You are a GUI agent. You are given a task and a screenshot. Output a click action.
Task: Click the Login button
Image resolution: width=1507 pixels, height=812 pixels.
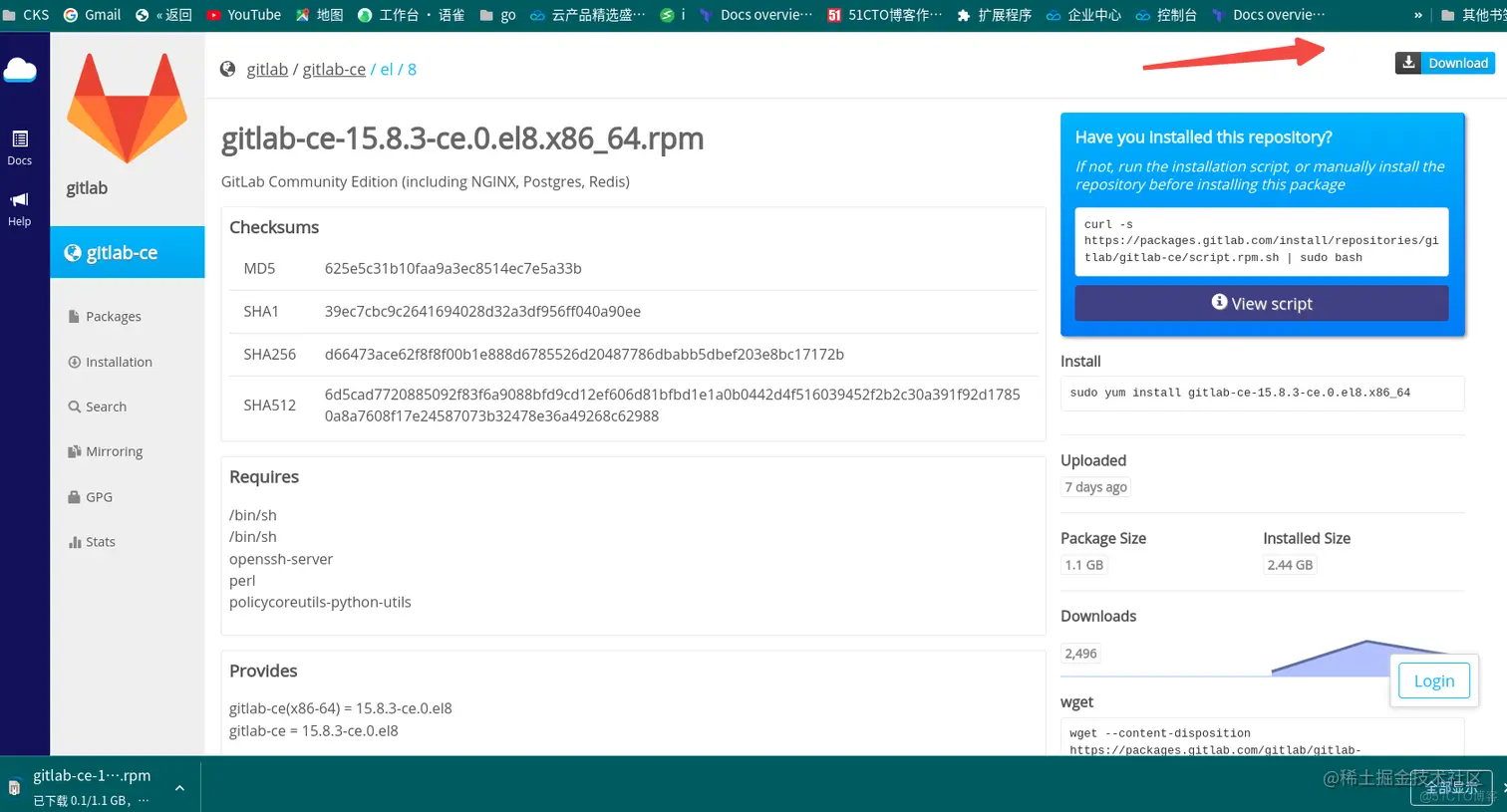1433,680
